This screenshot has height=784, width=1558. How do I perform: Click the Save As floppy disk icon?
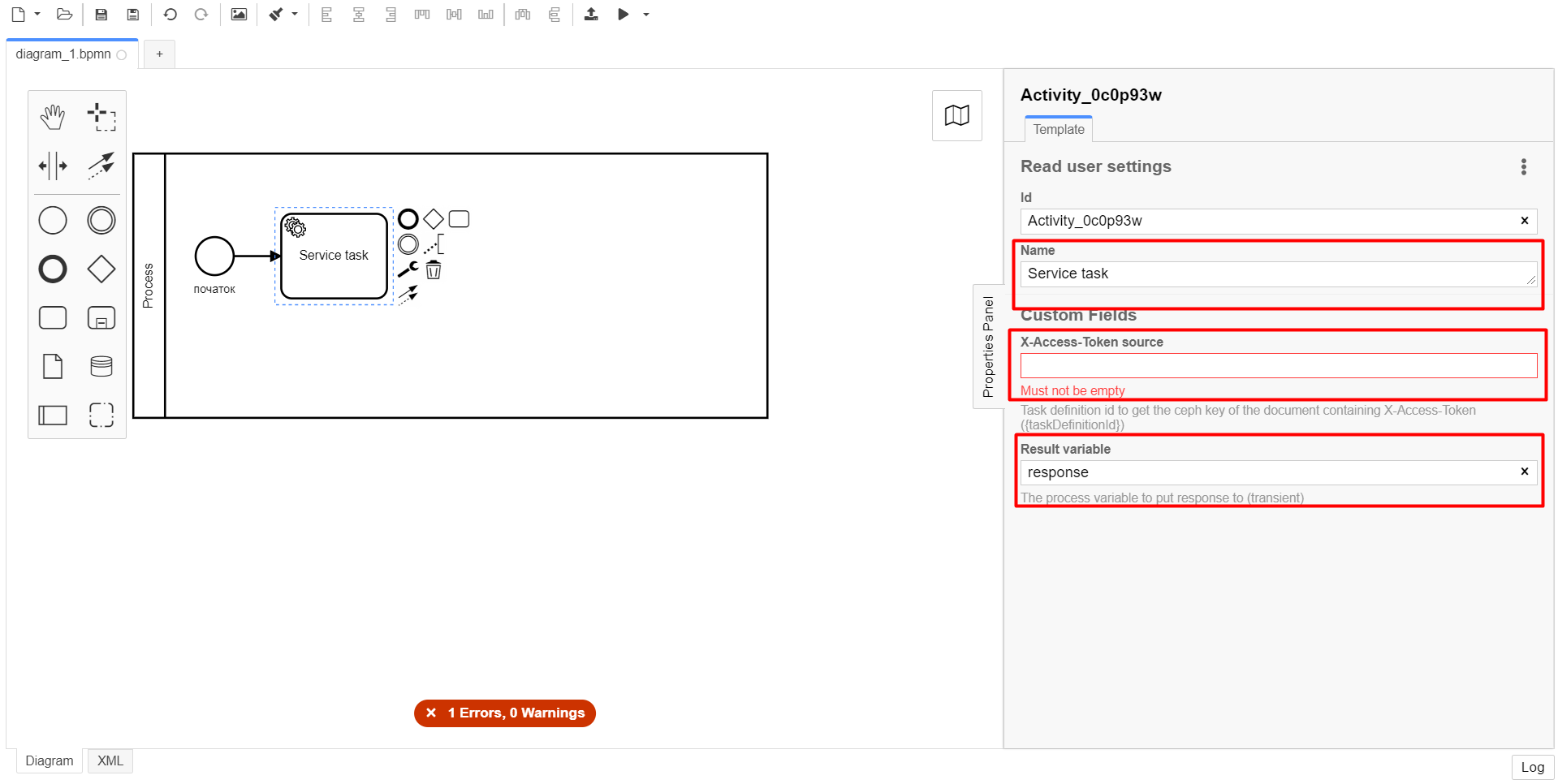pyautogui.click(x=133, y=15)
